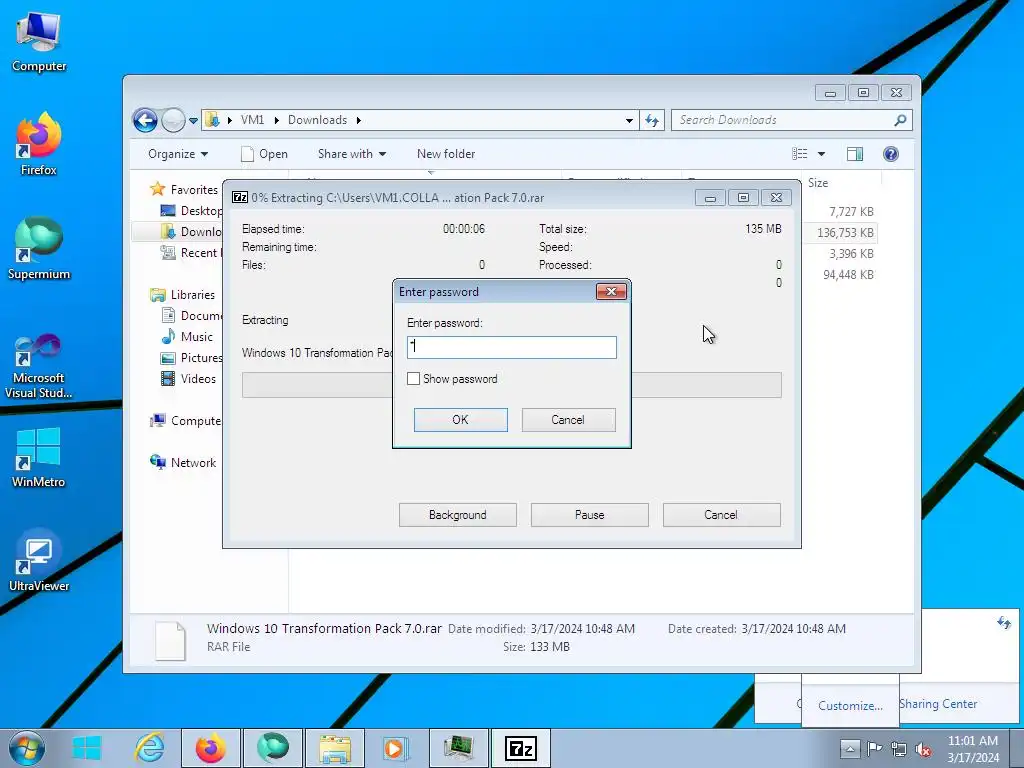This screenshot has height=768, width=1024.
Task: Confirm the password with OK
Action: click(x=460, y=420)
